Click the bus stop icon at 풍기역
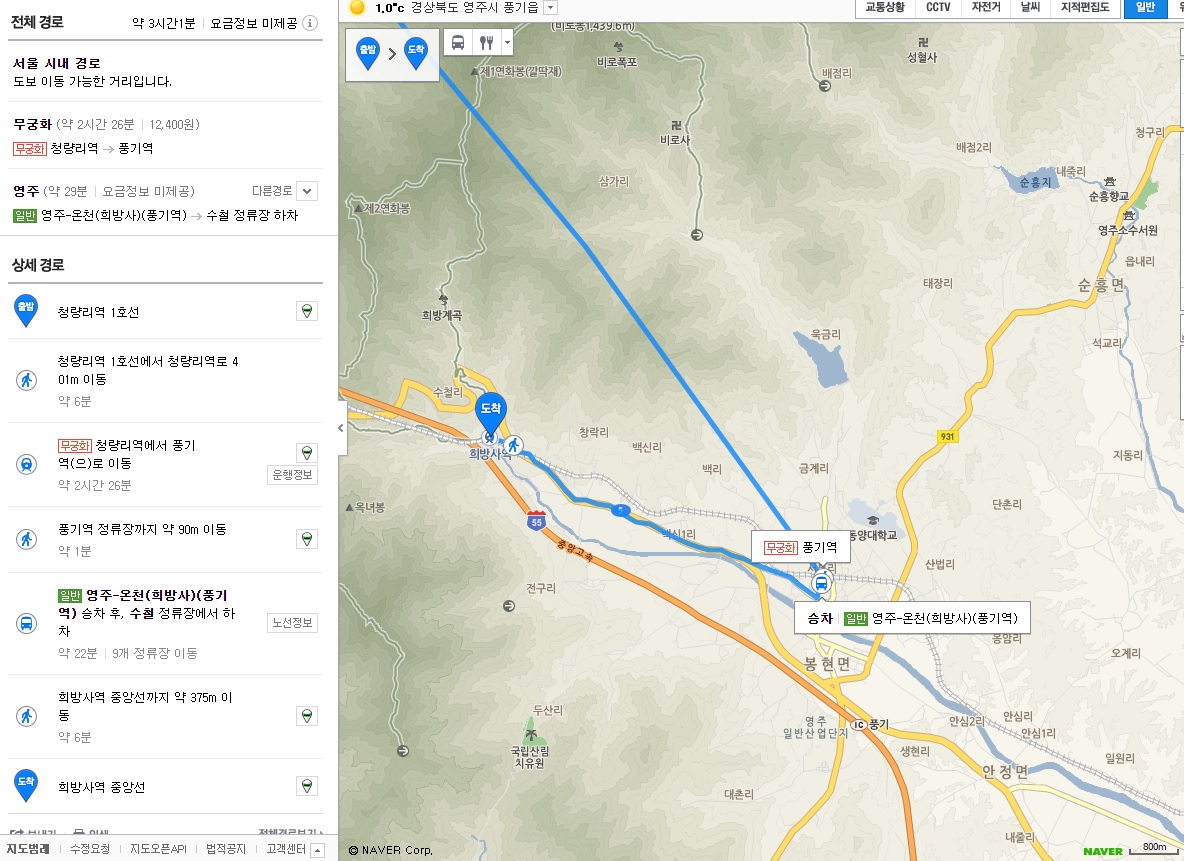 (x=822, y=583)
